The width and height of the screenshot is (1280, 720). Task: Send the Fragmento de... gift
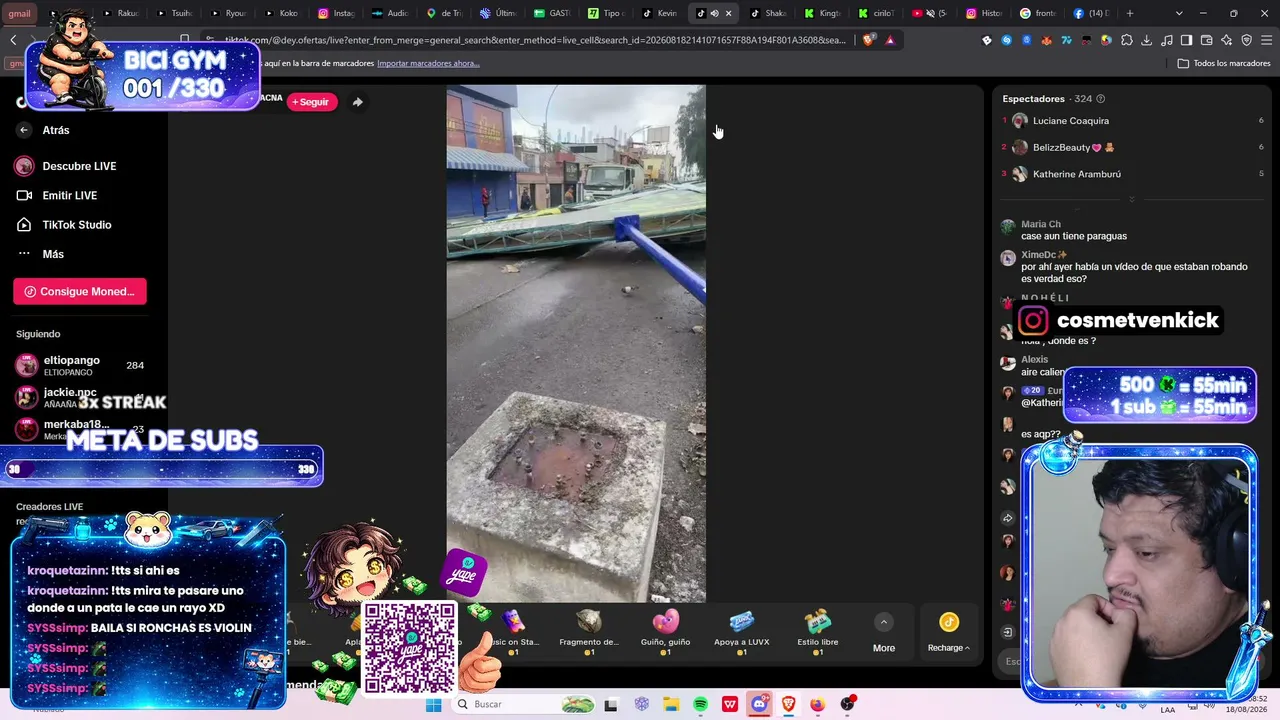pyautogui.click(x=589, y=632)
